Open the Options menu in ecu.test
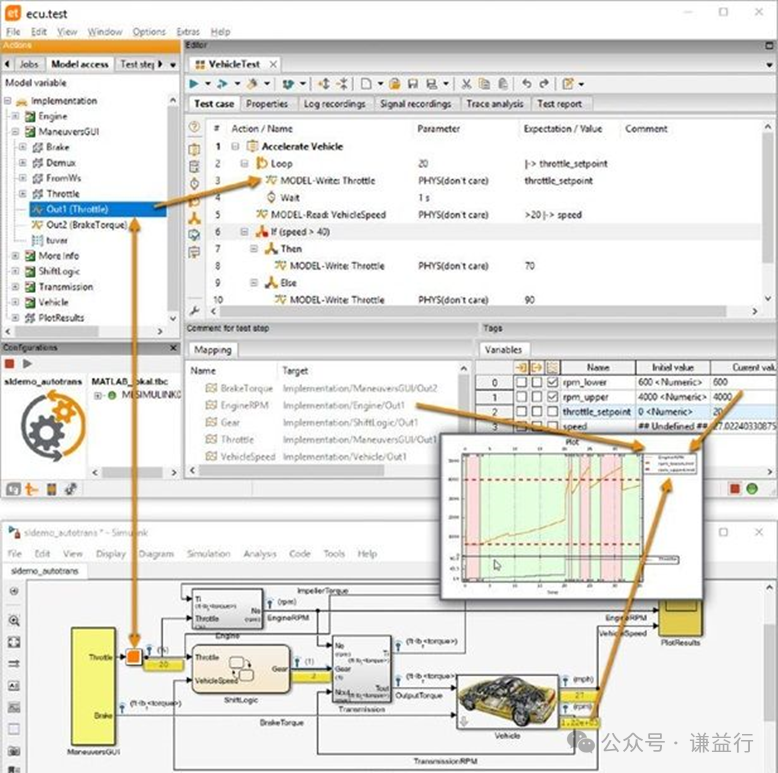The width and height of the screenshot is (778, 773). [149, 32]
